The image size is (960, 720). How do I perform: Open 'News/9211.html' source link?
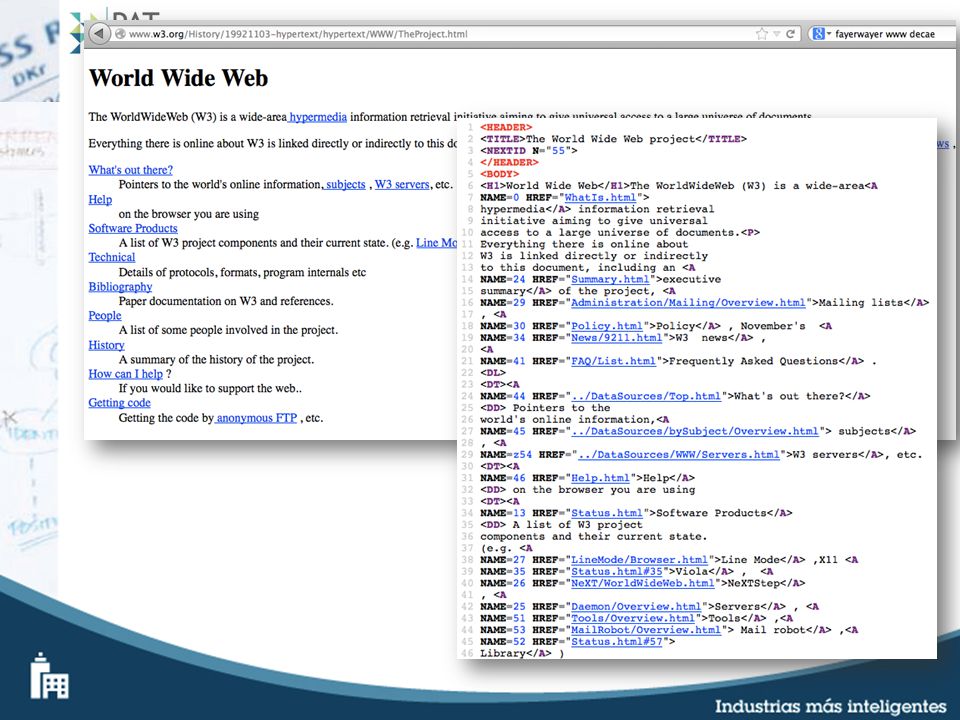(617, 337)
